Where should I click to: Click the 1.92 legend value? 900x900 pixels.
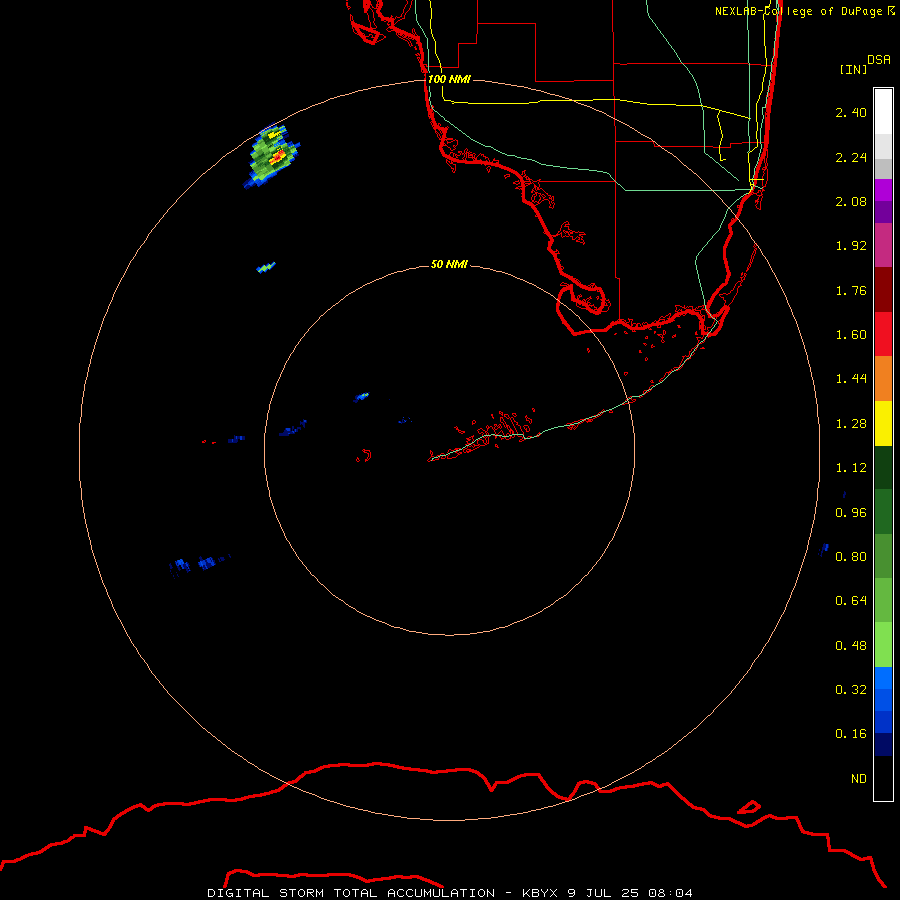click(x=851, y=246)
